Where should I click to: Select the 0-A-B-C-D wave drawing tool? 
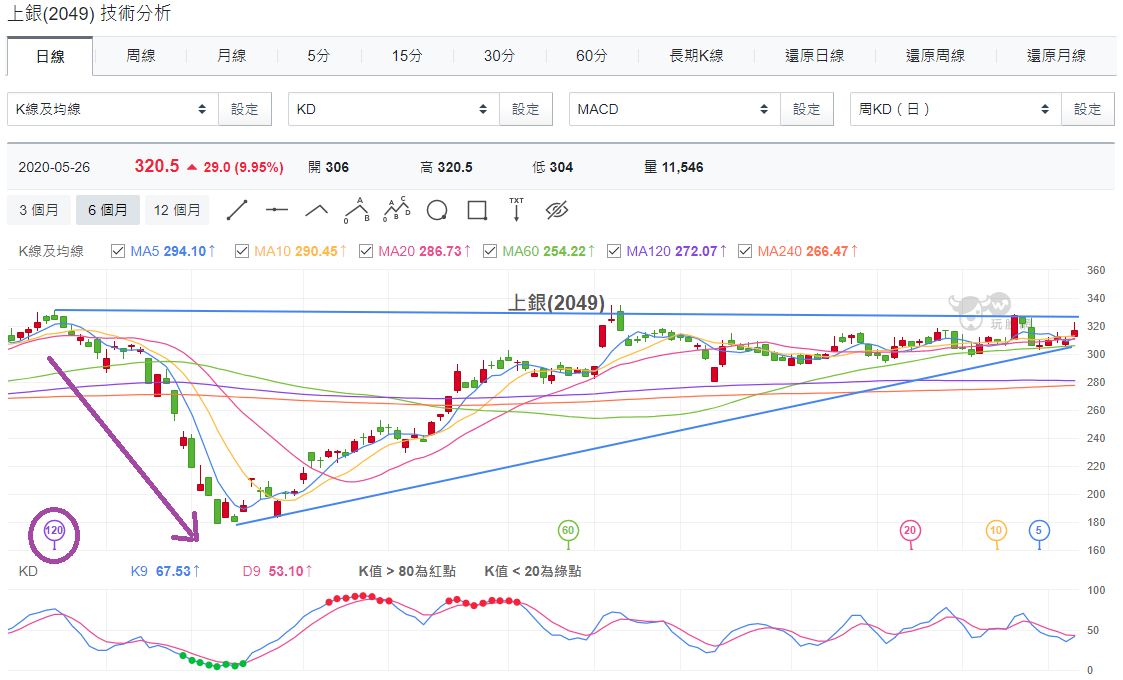click(397, 209)
